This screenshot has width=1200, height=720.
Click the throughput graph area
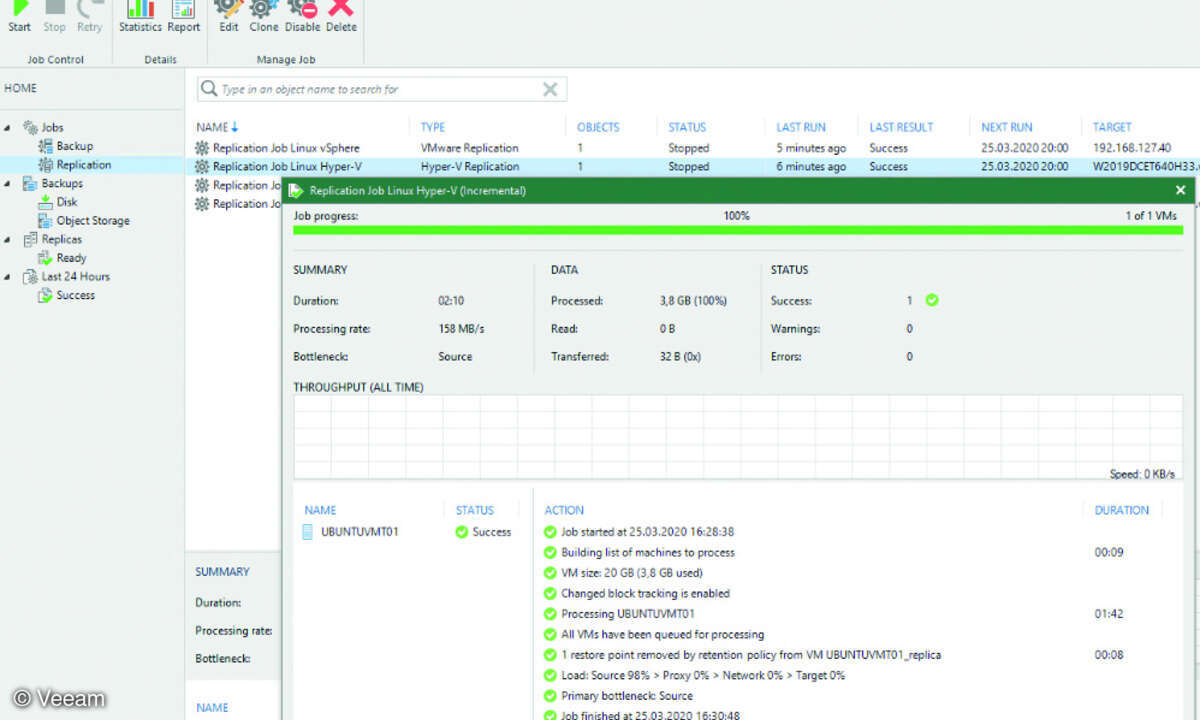pyautogui.click(x=738, y=439)
